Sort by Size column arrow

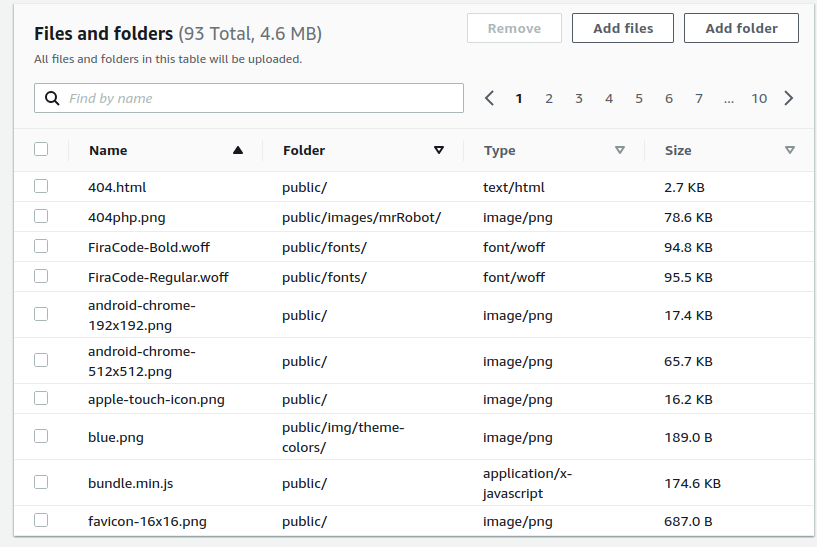[x=789, y=150]
